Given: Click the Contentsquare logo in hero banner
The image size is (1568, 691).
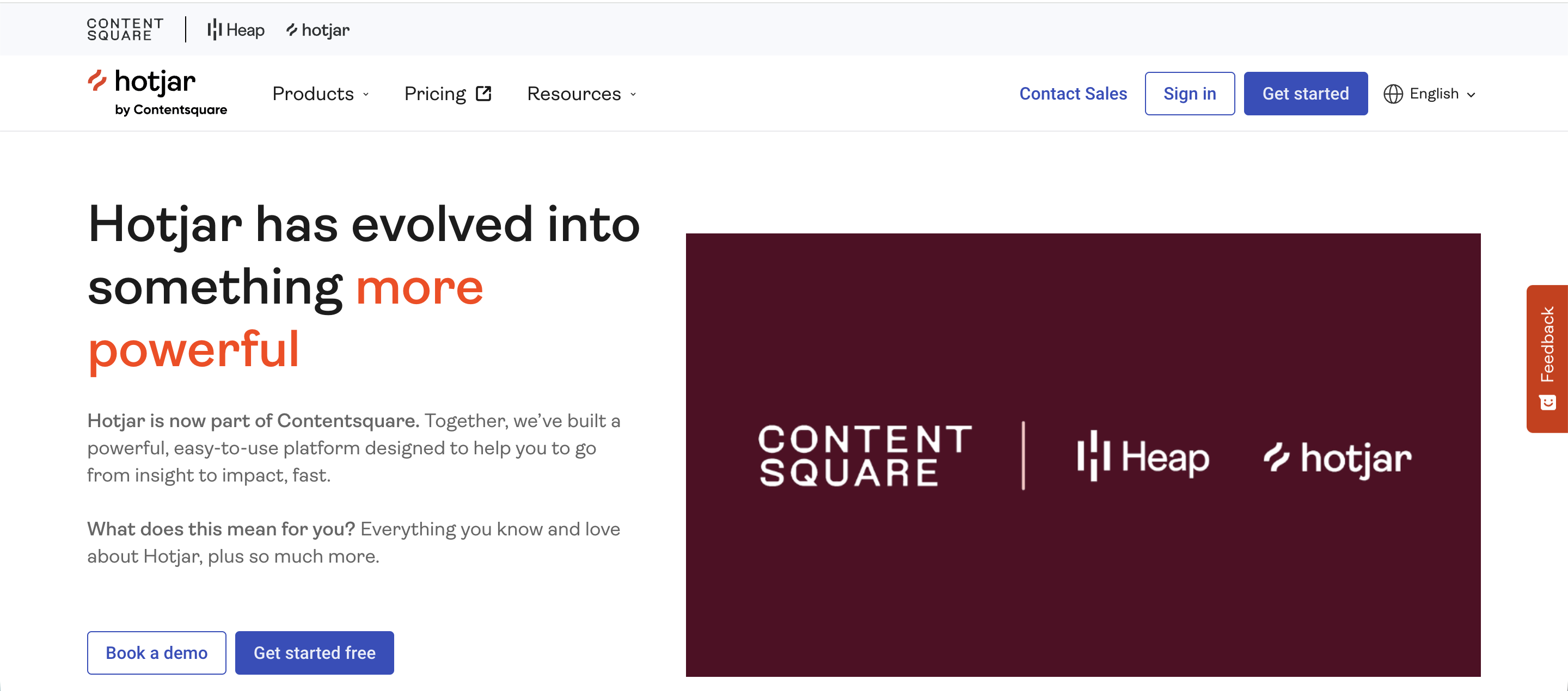Looking at the screenshot, I should tap(865, 455).
